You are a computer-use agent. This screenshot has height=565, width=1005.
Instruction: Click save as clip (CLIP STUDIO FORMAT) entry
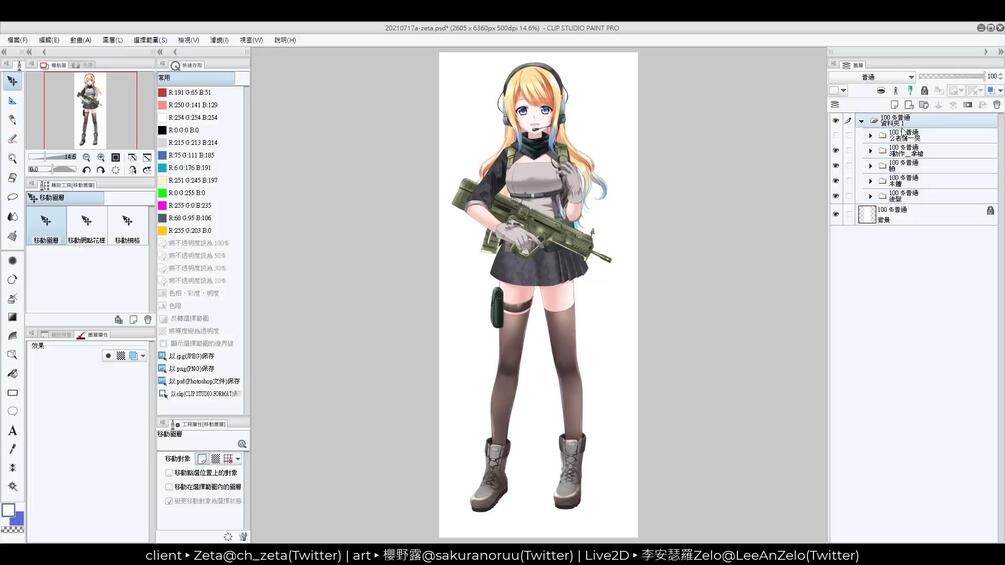pyautogui.click(x=200, y=393)
